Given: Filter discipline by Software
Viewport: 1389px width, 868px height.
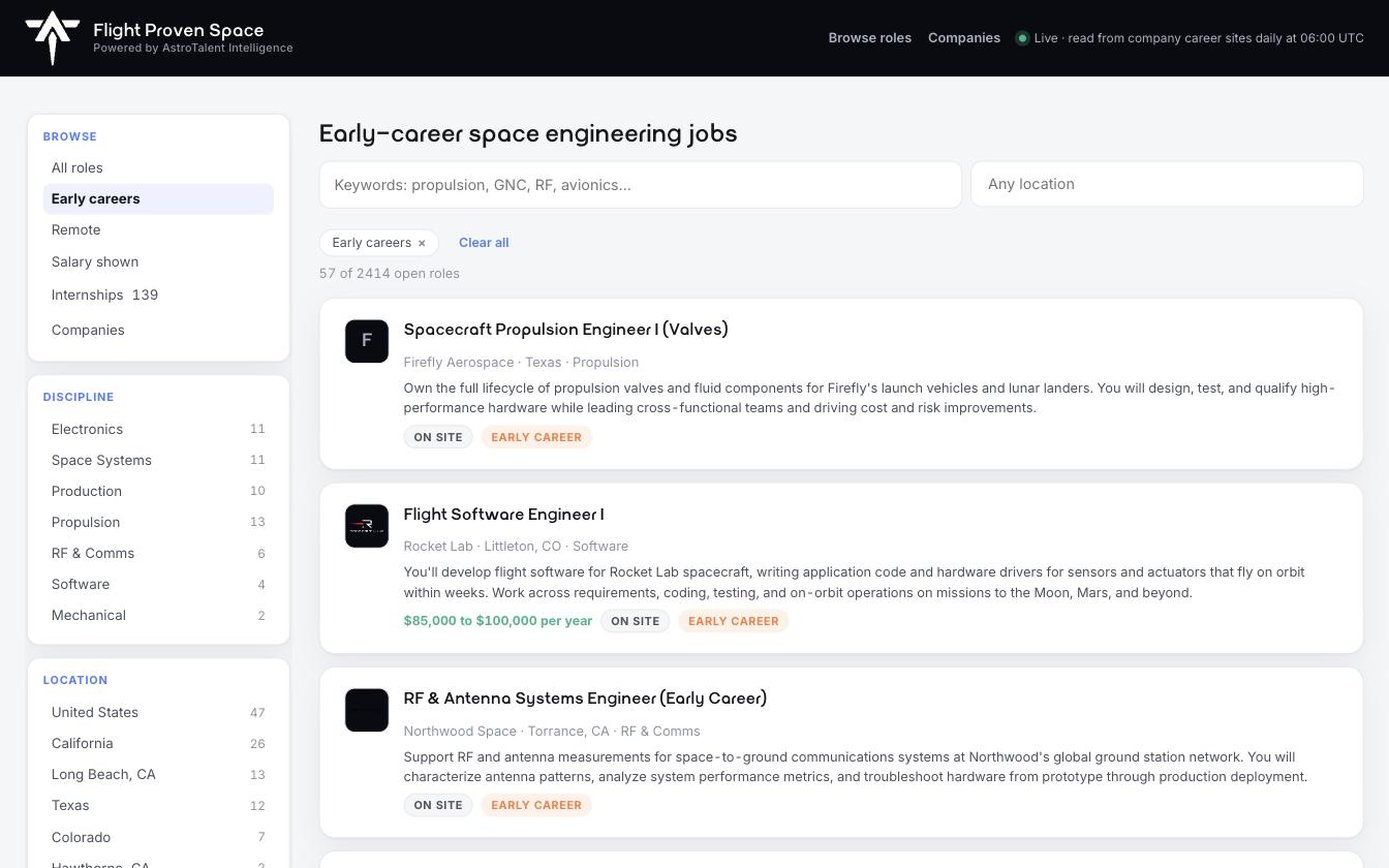Looking at the screenshot, I should [158, 584].
